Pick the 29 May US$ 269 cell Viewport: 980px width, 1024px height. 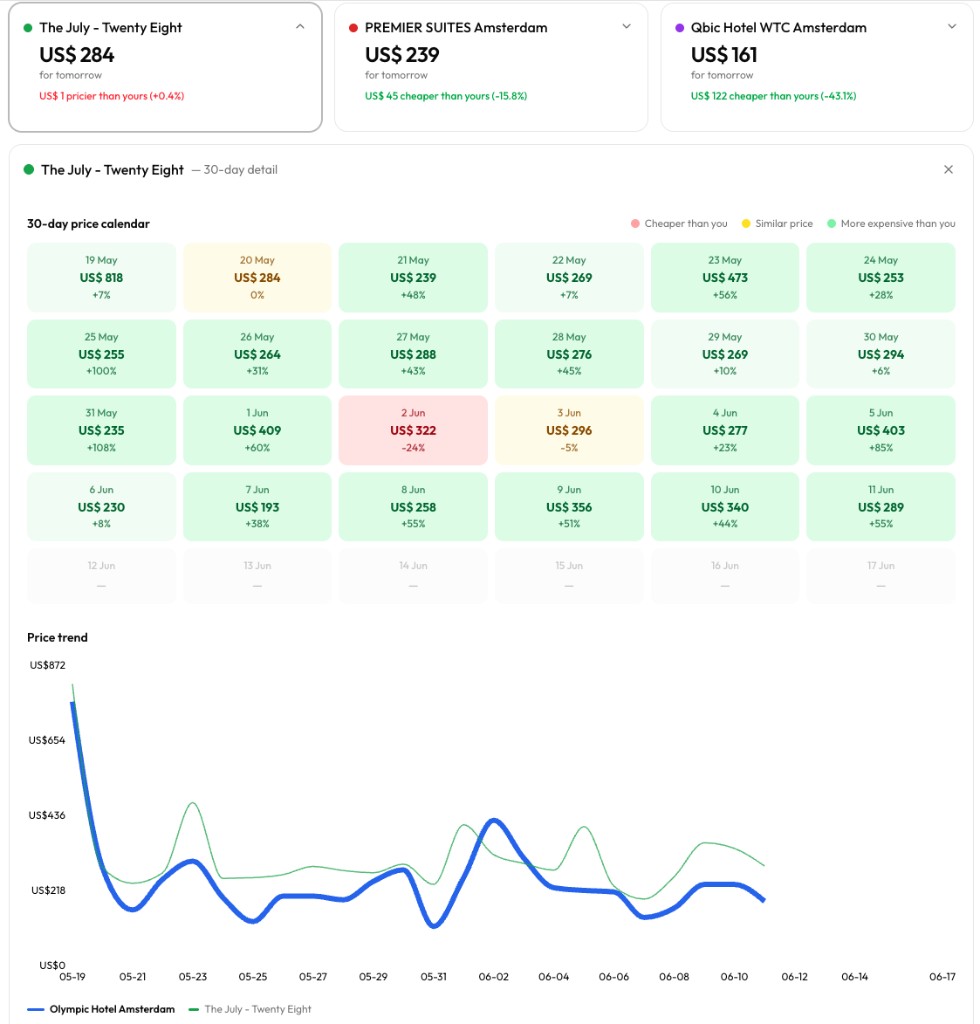tap(725, 354)
